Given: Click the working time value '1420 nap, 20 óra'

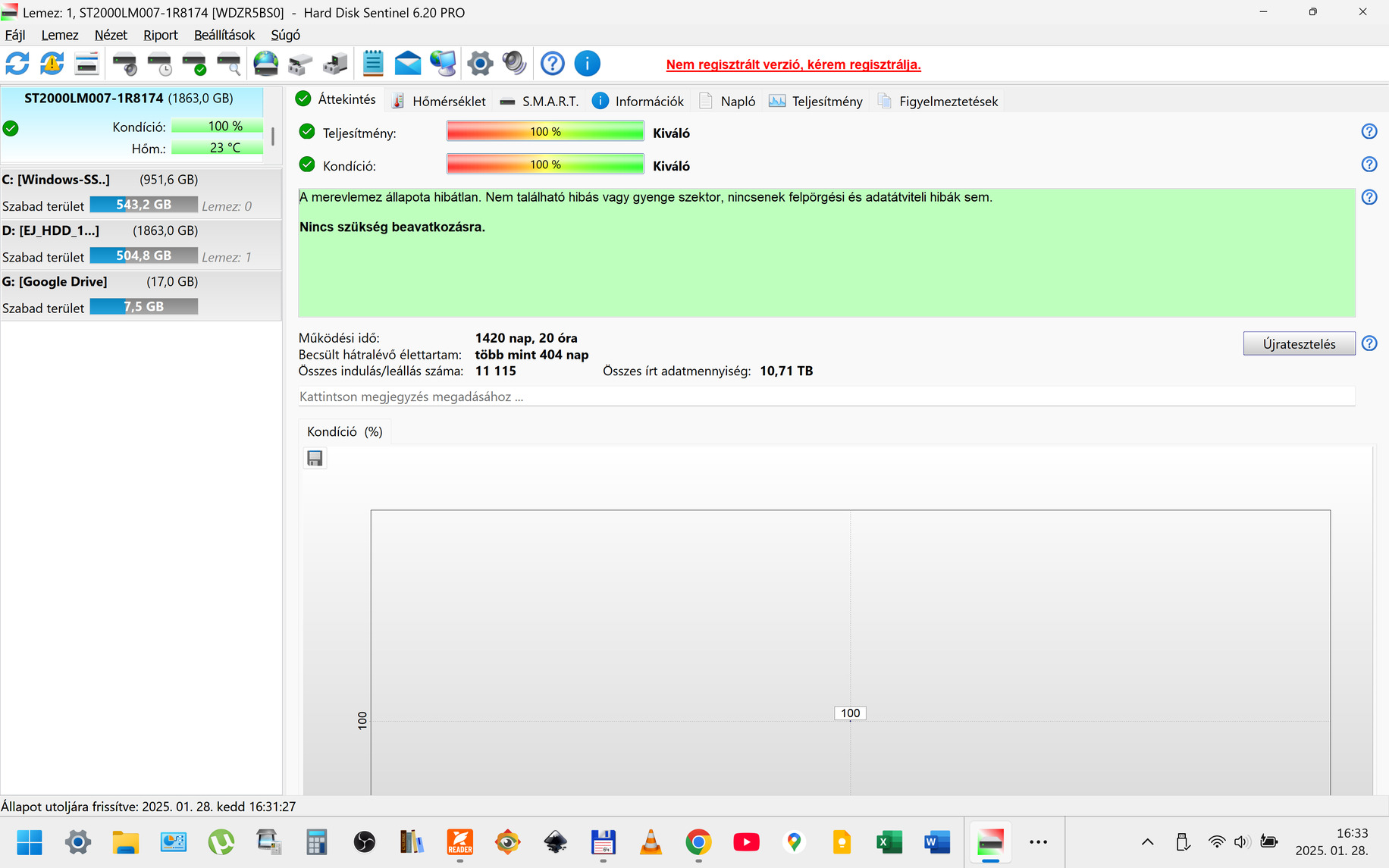Looking at the screenshot, I should click(x=526, y=338).
